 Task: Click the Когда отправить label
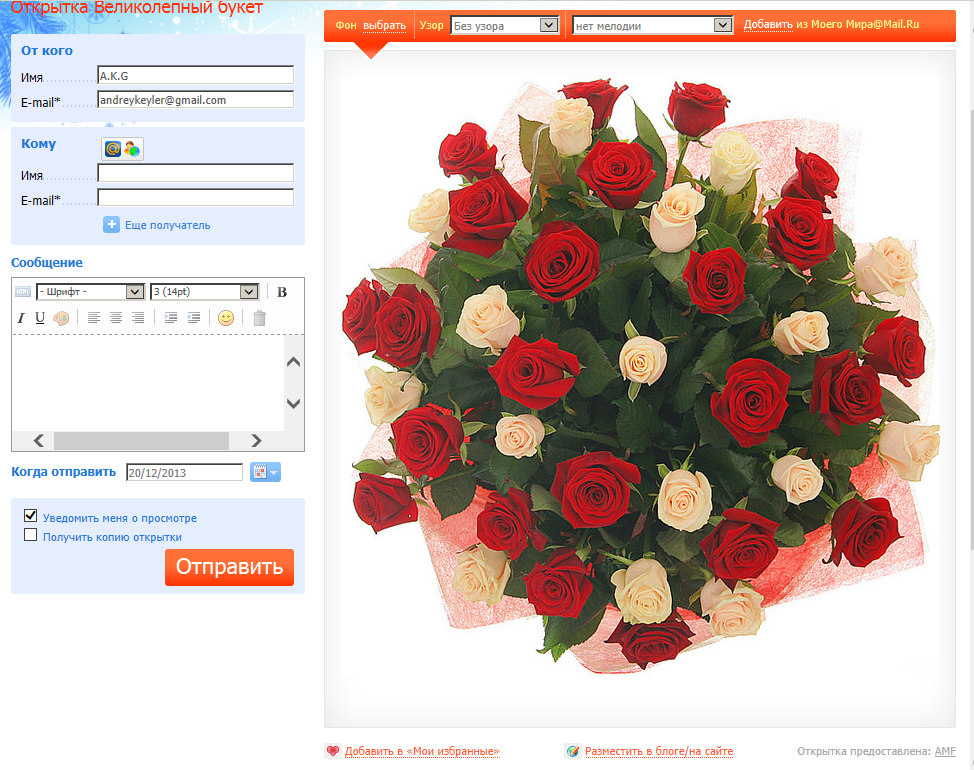tap(63, 472)
